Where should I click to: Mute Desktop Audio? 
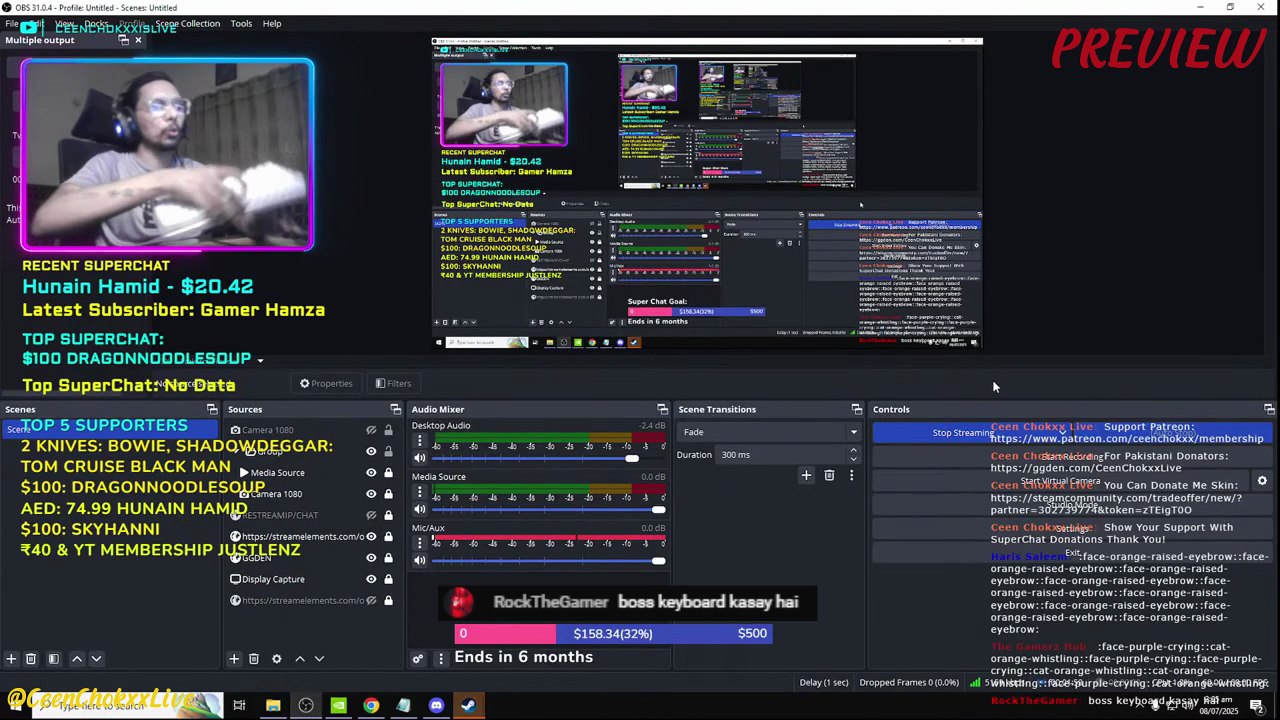tap(420, 458)
